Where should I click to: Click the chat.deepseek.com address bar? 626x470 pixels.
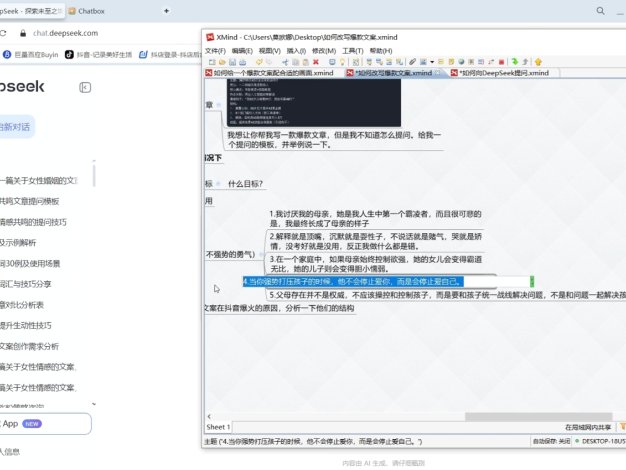click(x=65, y=33)
